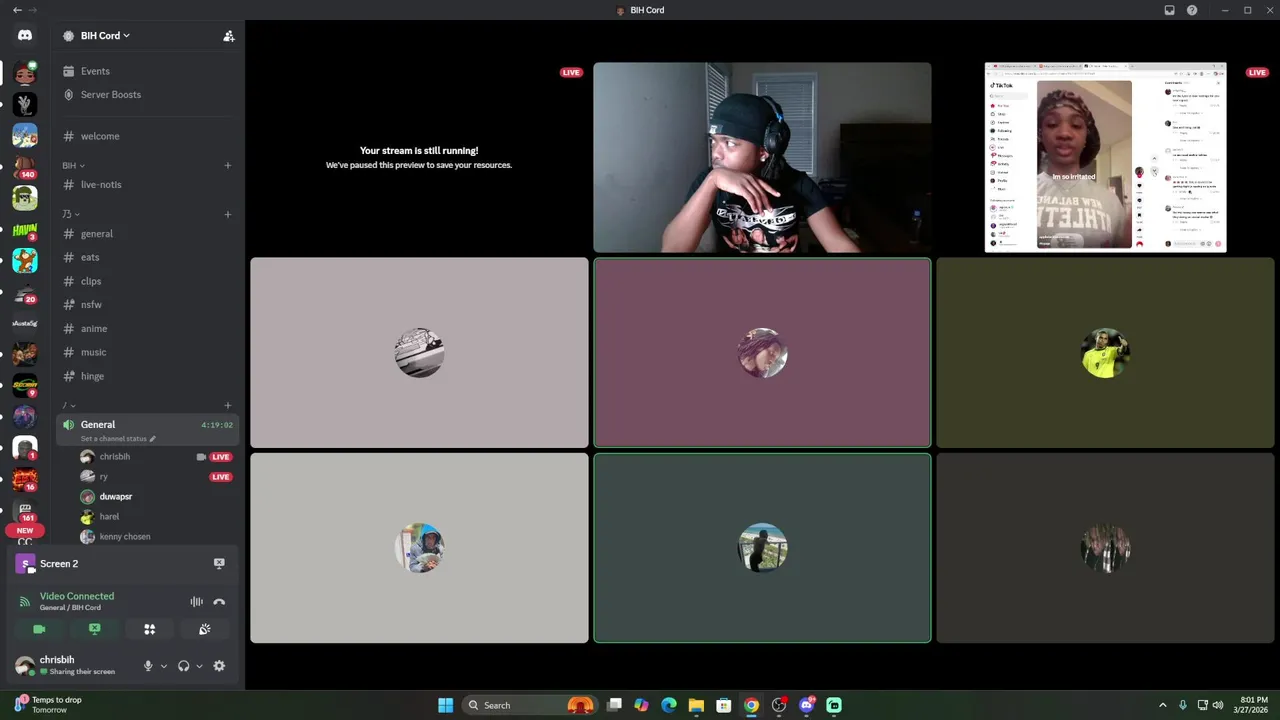Viewport: 1280px width, 720px height.
Task: Open the HAVIN server icon
Action: tap(25, 230)
